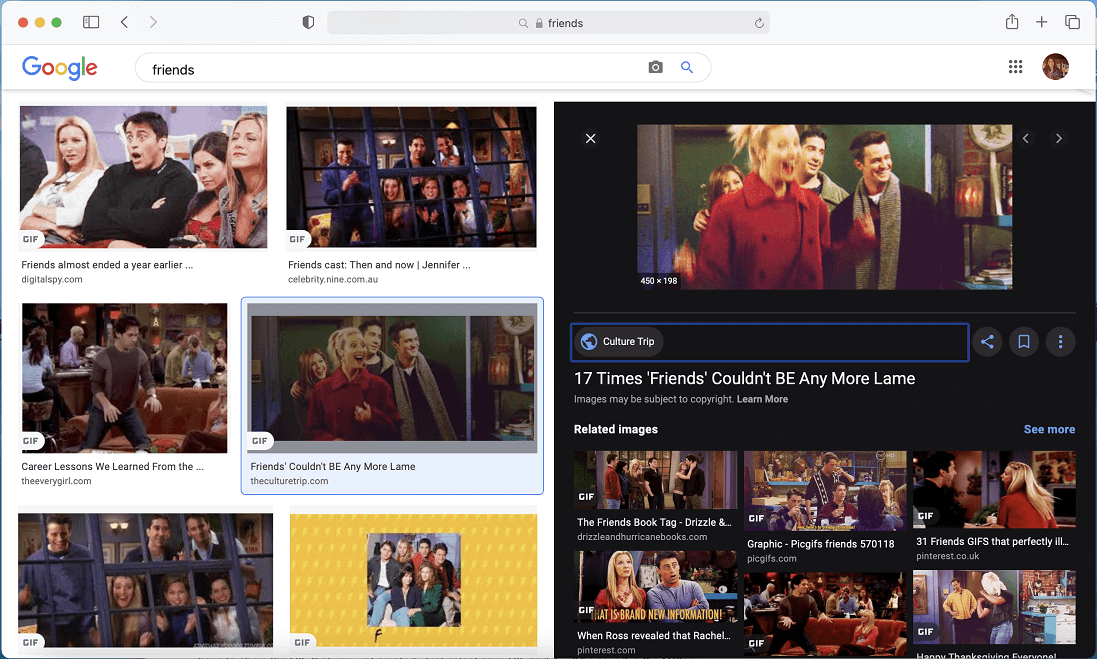Visit the Culture Trip source link
The width and height of the screenshot is (1097, 659).
(618, 342)
